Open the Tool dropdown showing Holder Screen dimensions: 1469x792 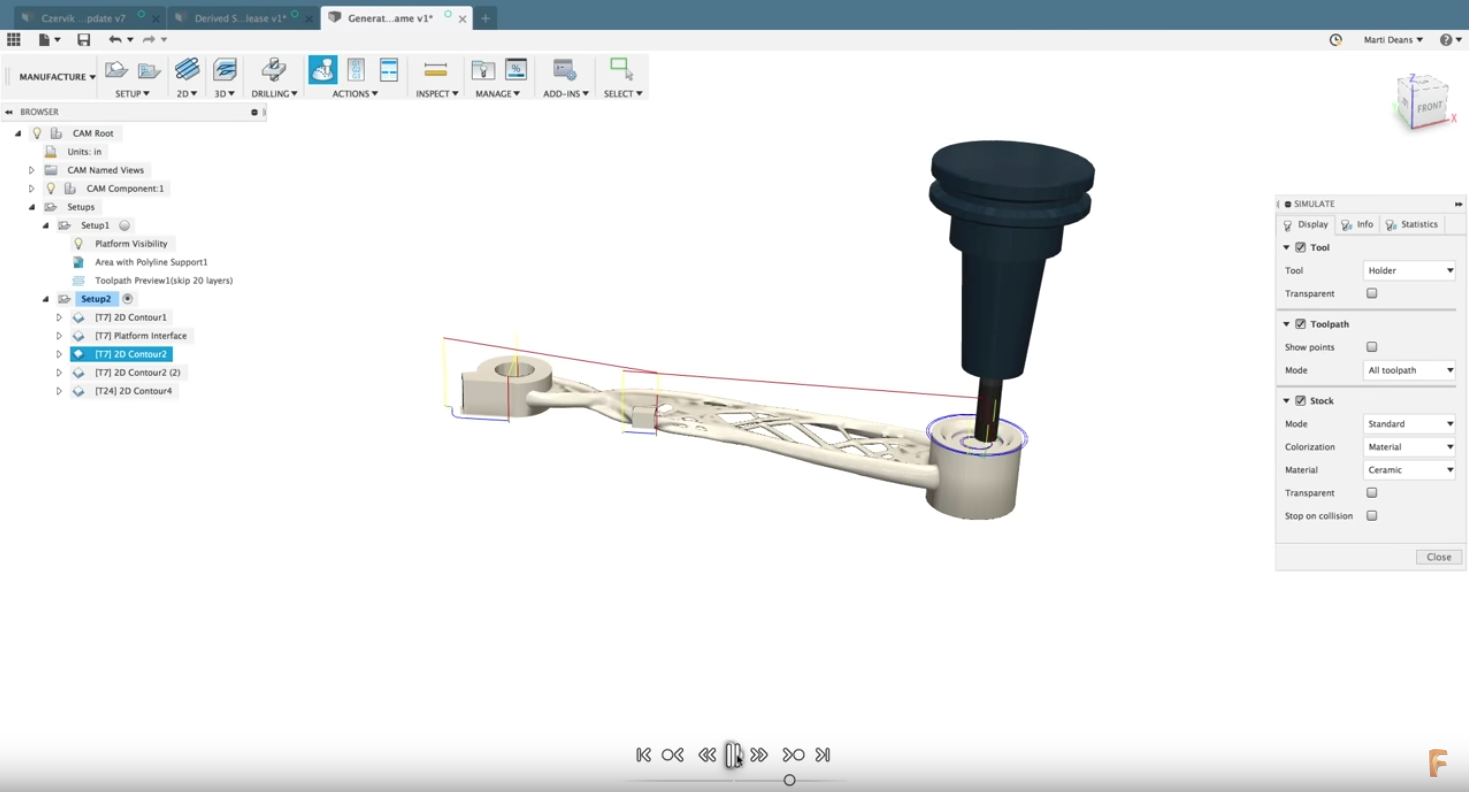pyautogui.click(x=1409, y=270)
